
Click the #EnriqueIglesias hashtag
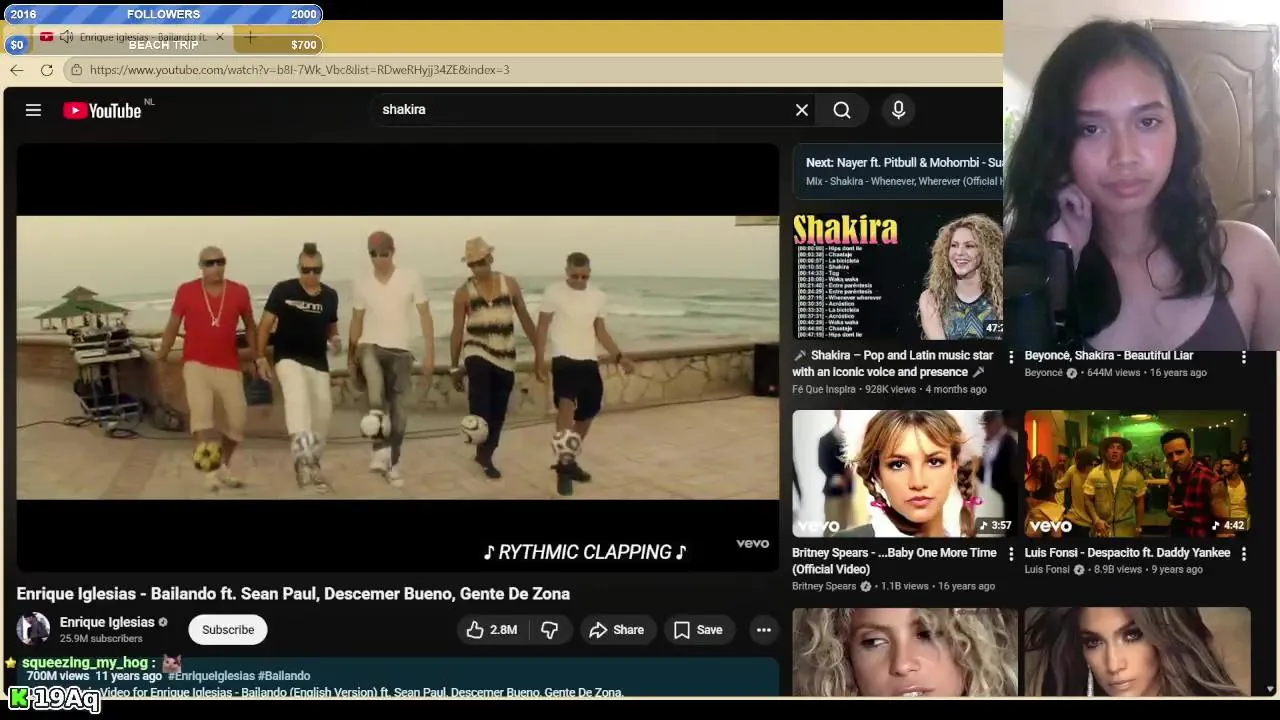pyautogui.click(x=210, y=676)
